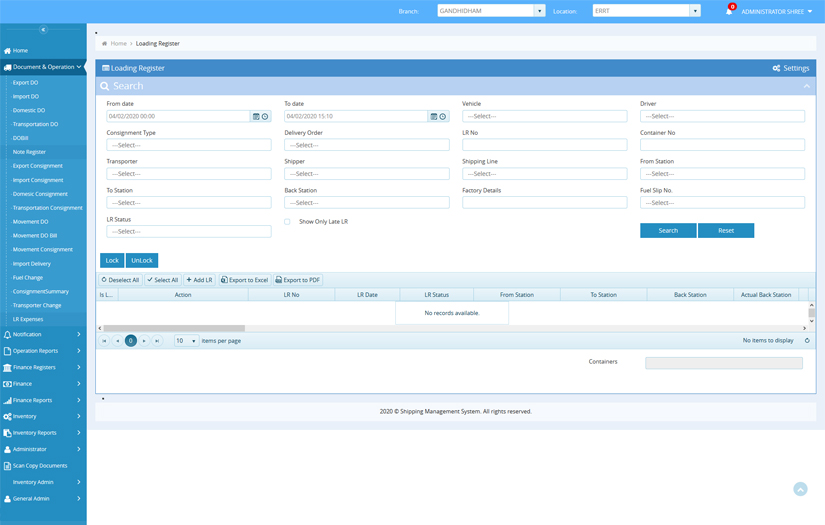Click the Home breadcrumb icon

click(104, 44)
